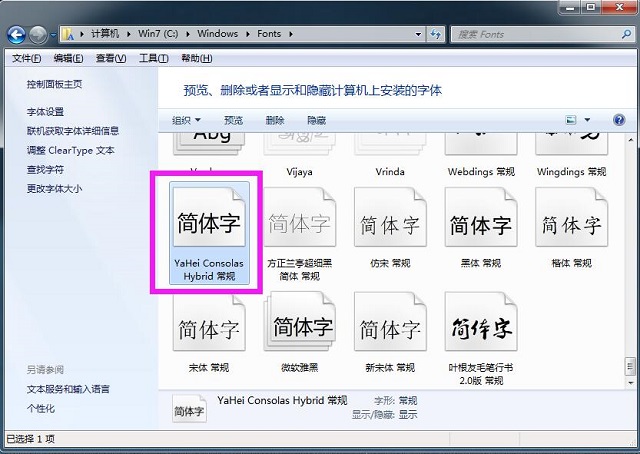The width and height of the screenshot is (640, 454).
Task: Select the 宋体 常规 font icon
Action: [x=209, y=323]
